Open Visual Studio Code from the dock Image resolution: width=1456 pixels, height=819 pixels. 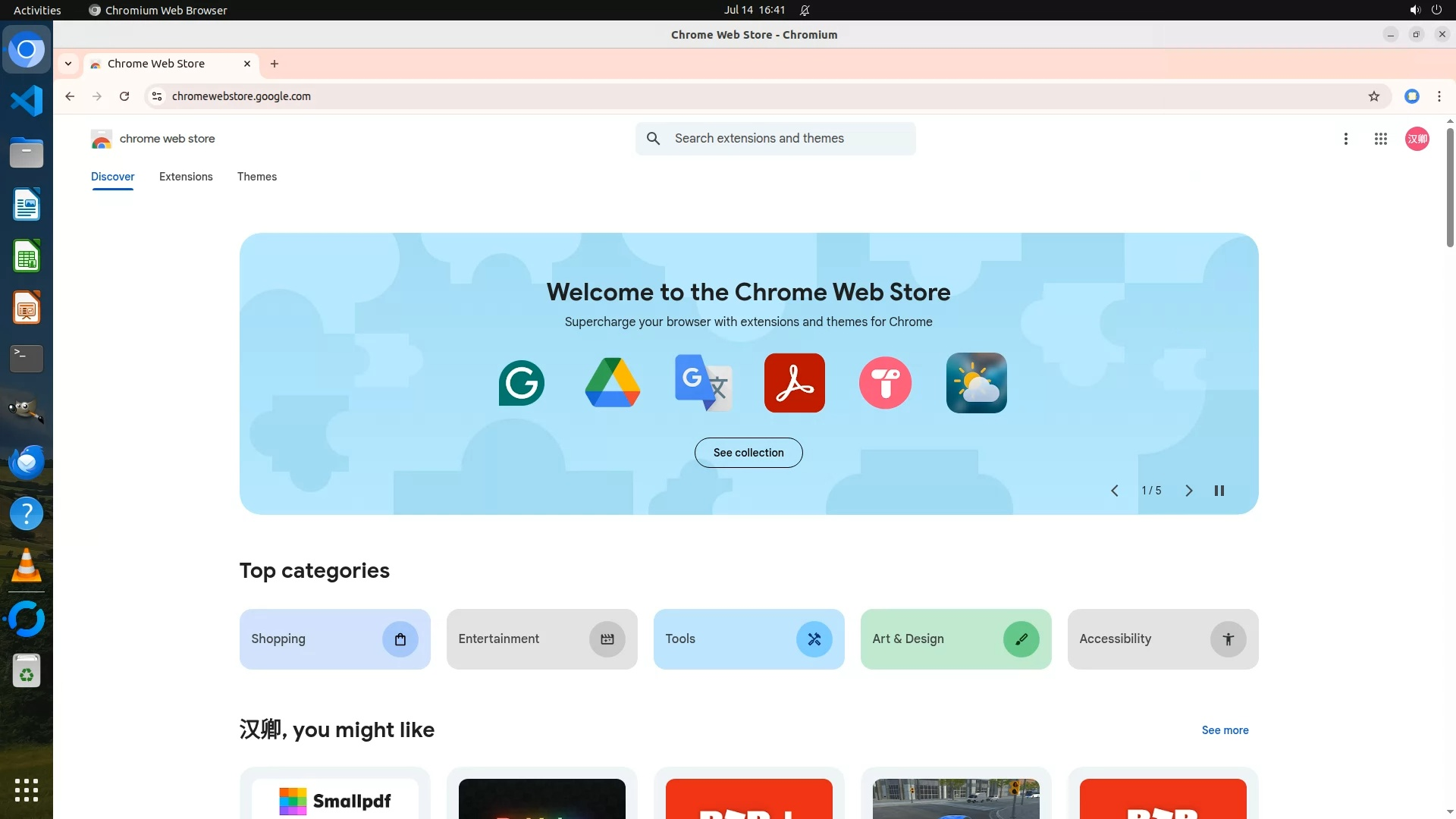[x=27, y=101]
